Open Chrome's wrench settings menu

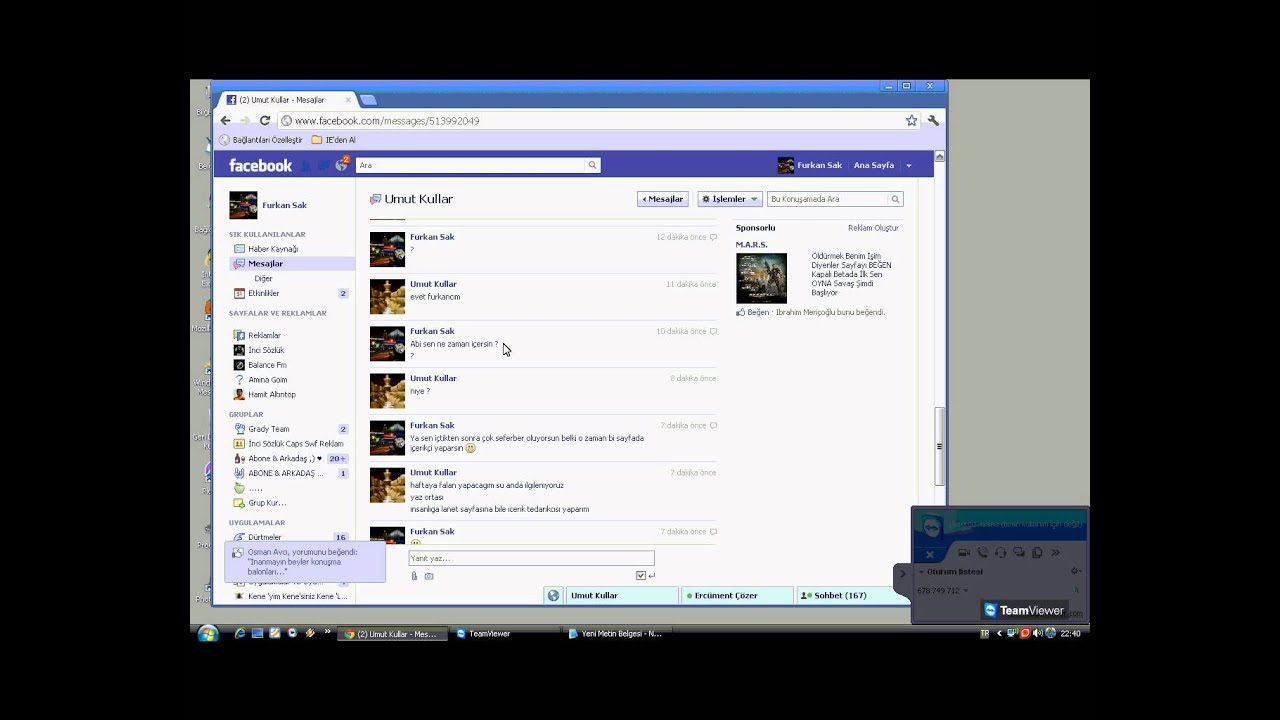coord(933,120)
